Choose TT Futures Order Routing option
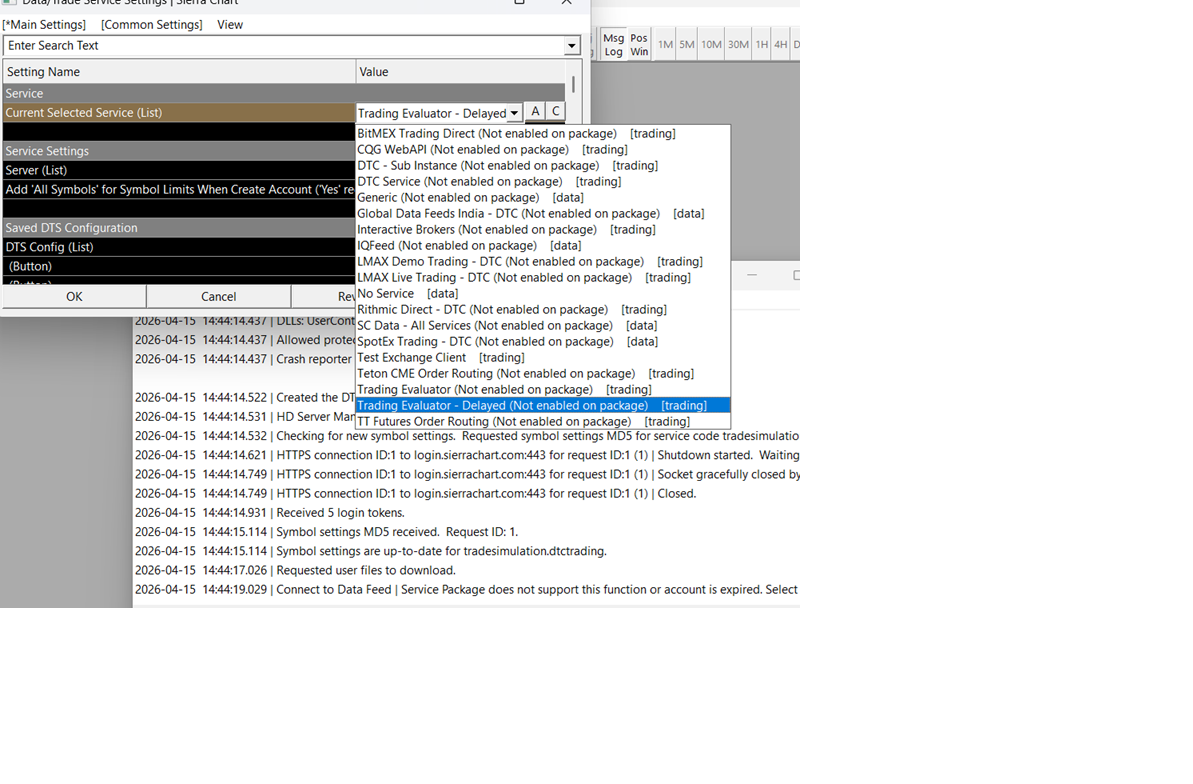Screen dimensions: 1193x784 coord(542,421)
